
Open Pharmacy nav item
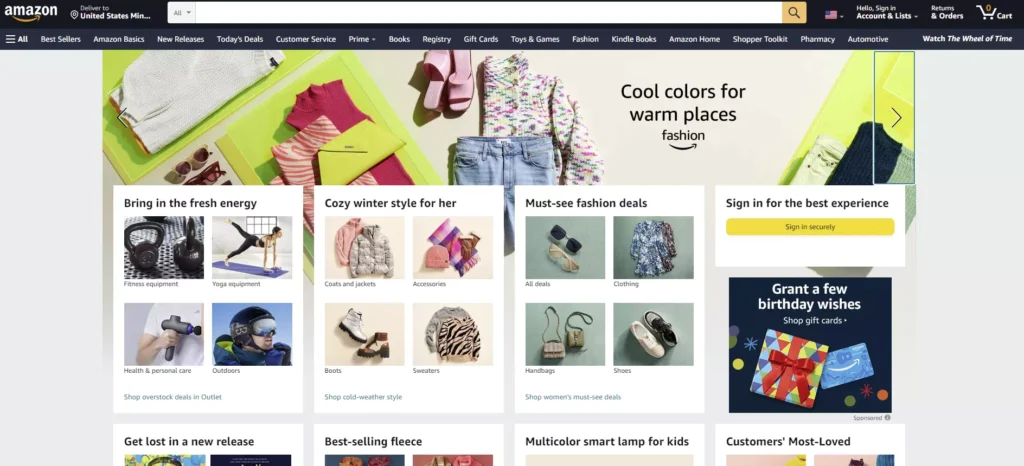coord(818,39)
